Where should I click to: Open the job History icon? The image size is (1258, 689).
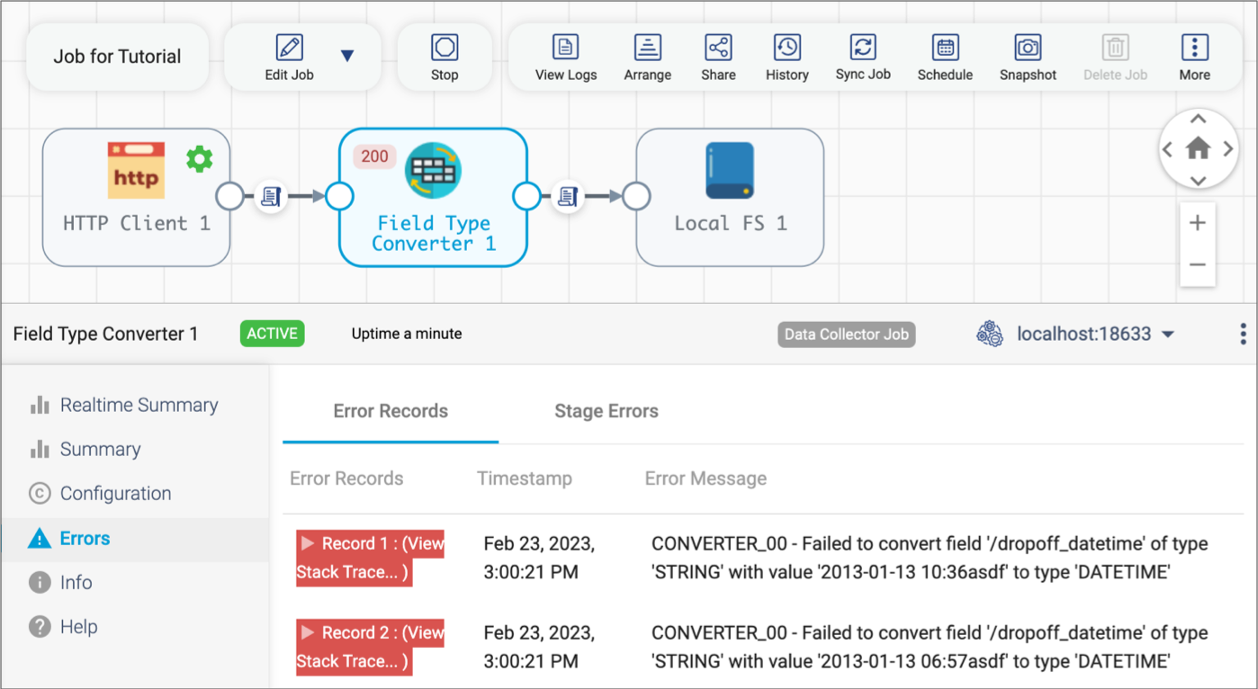[786, 47]
